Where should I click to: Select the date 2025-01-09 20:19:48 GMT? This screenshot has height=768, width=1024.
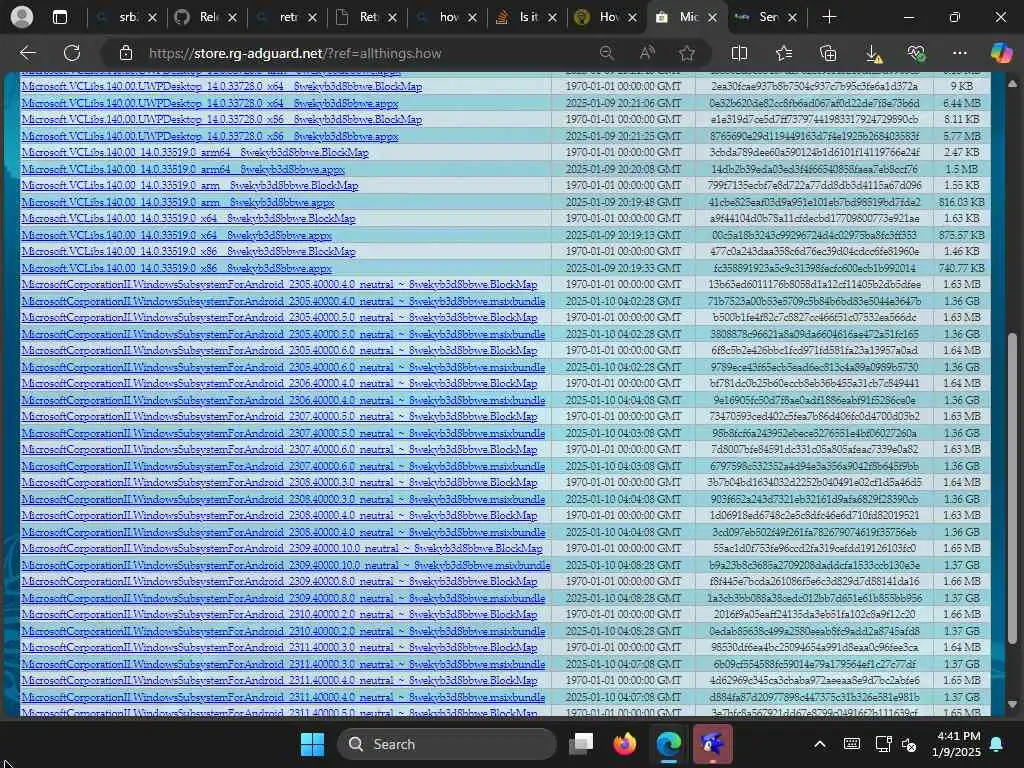pos(623,202)
